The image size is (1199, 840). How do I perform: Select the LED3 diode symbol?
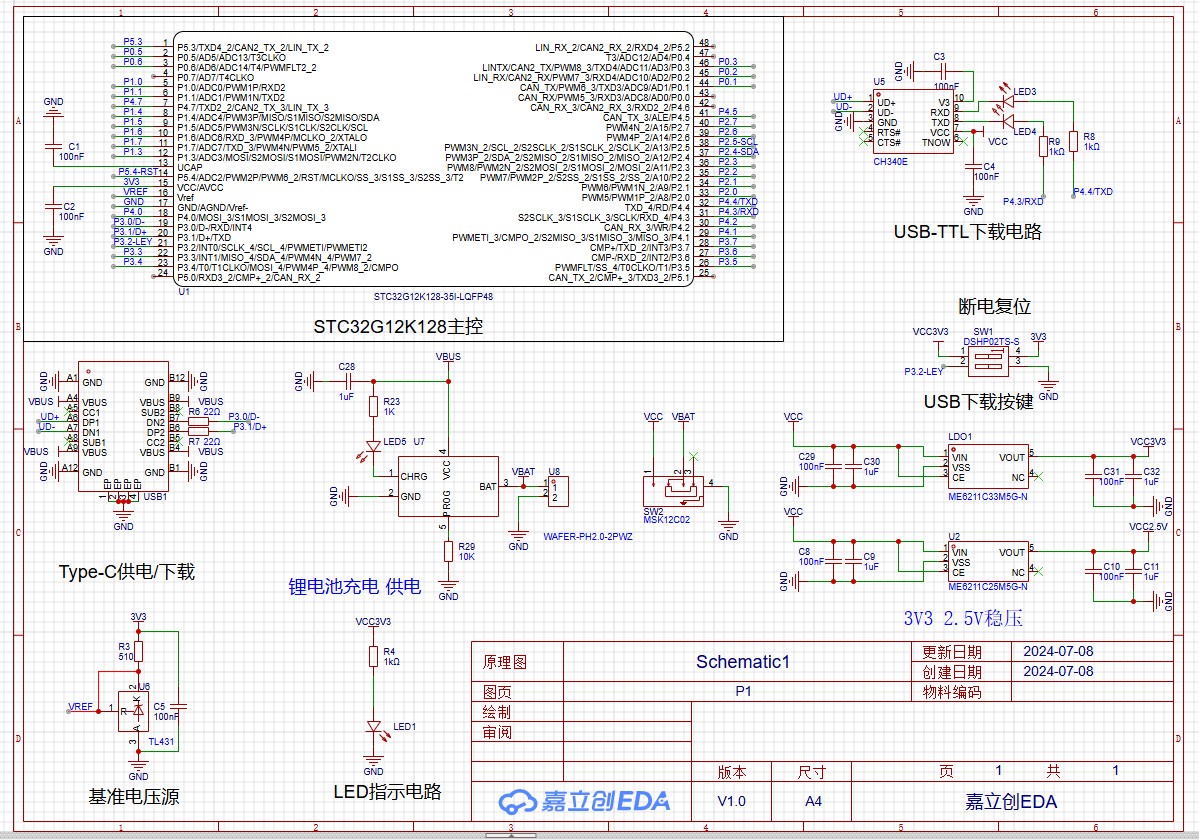click(1007, 100)
